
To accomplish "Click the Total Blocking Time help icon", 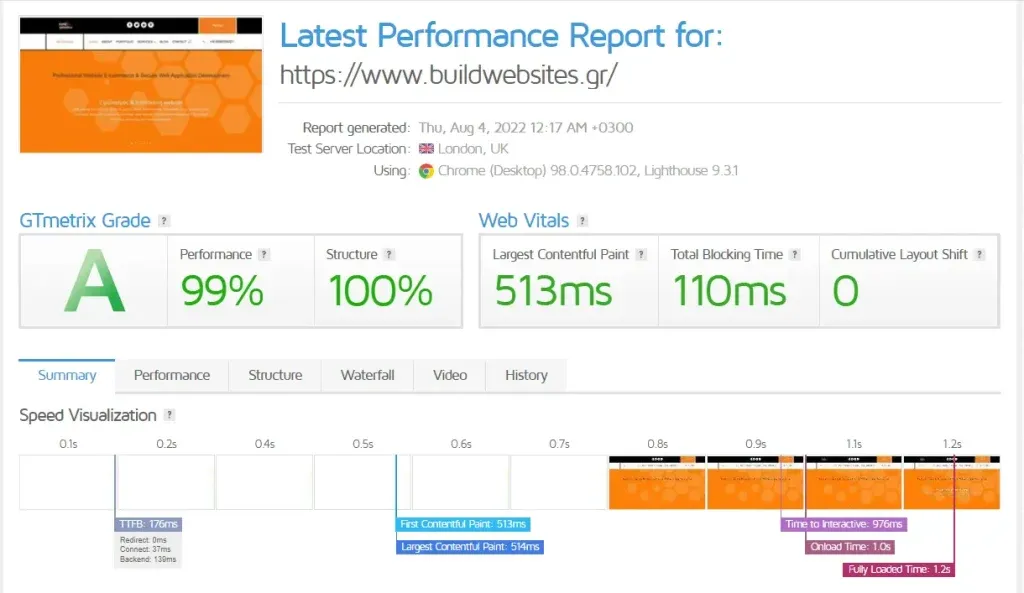I will pos(797,254).
